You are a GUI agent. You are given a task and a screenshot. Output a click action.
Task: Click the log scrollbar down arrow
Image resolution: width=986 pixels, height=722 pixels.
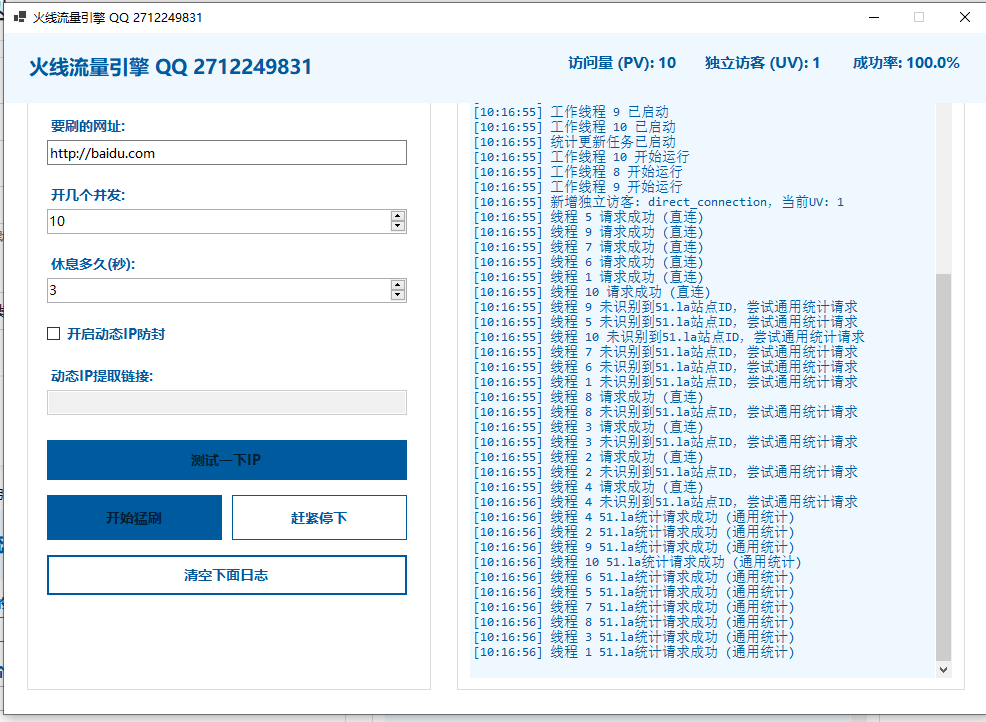(x=943, y=670)
